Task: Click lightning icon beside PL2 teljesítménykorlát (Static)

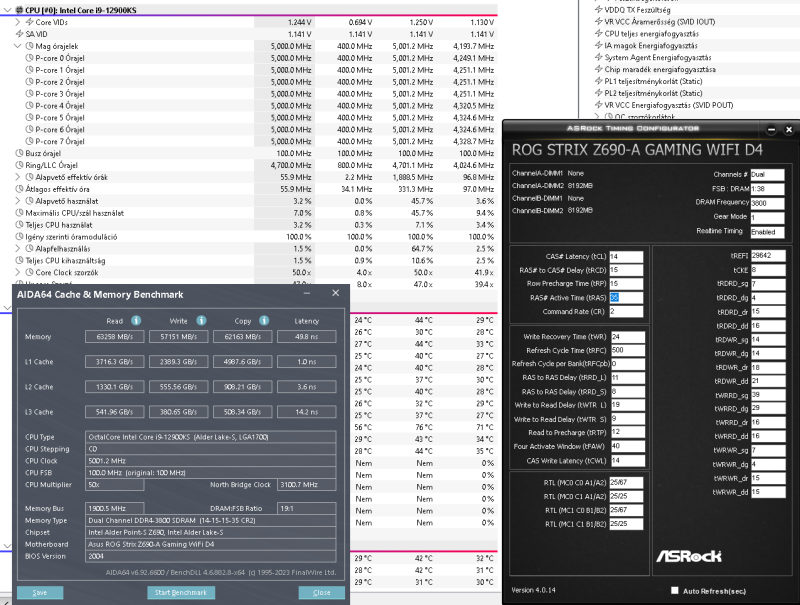Action: click(599, 93)
